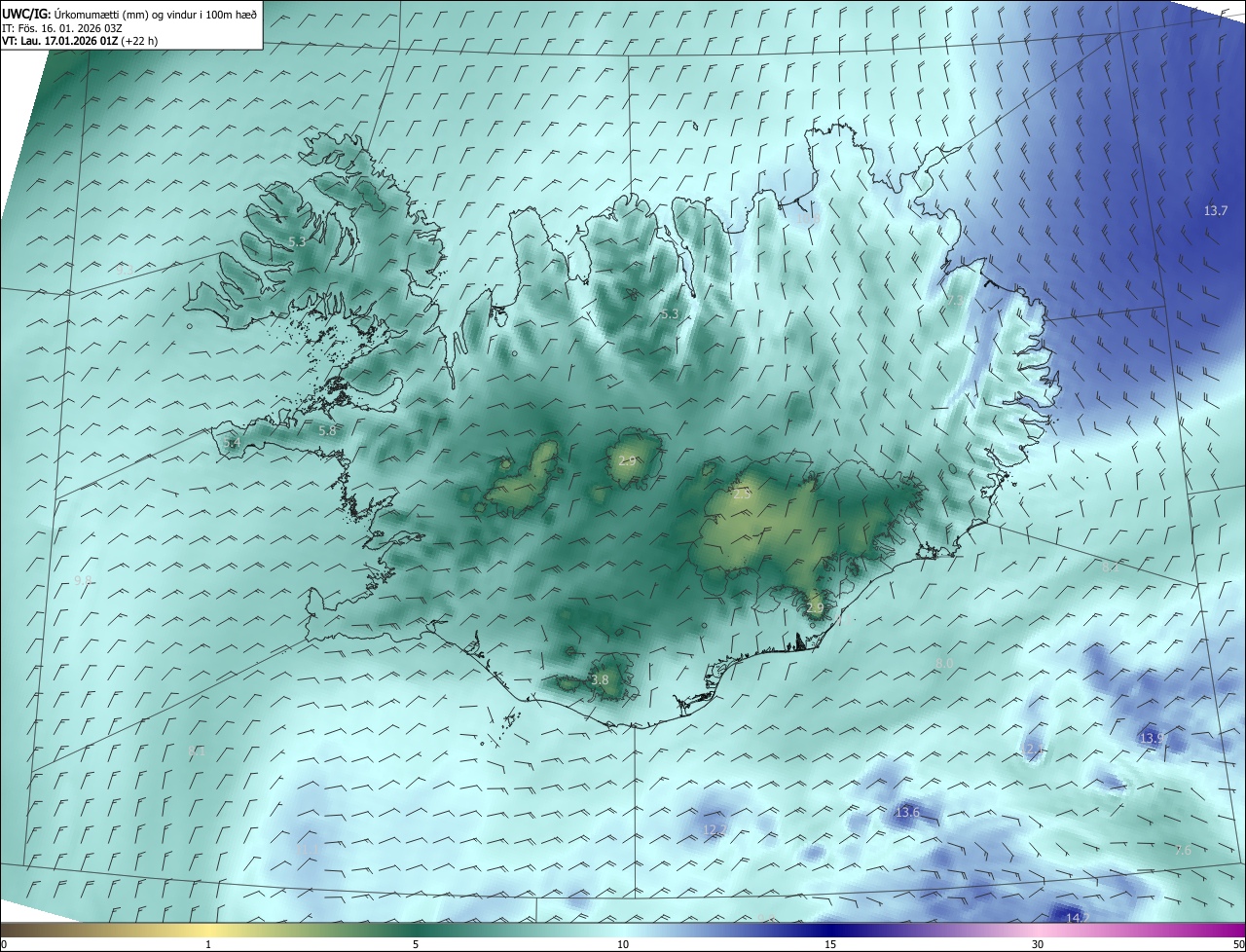Click the 5.8 value on Snæfellsnes peninsula
Image resolution: width=1246 pixels, height=952 pixels.
click(x=327, y=430)
